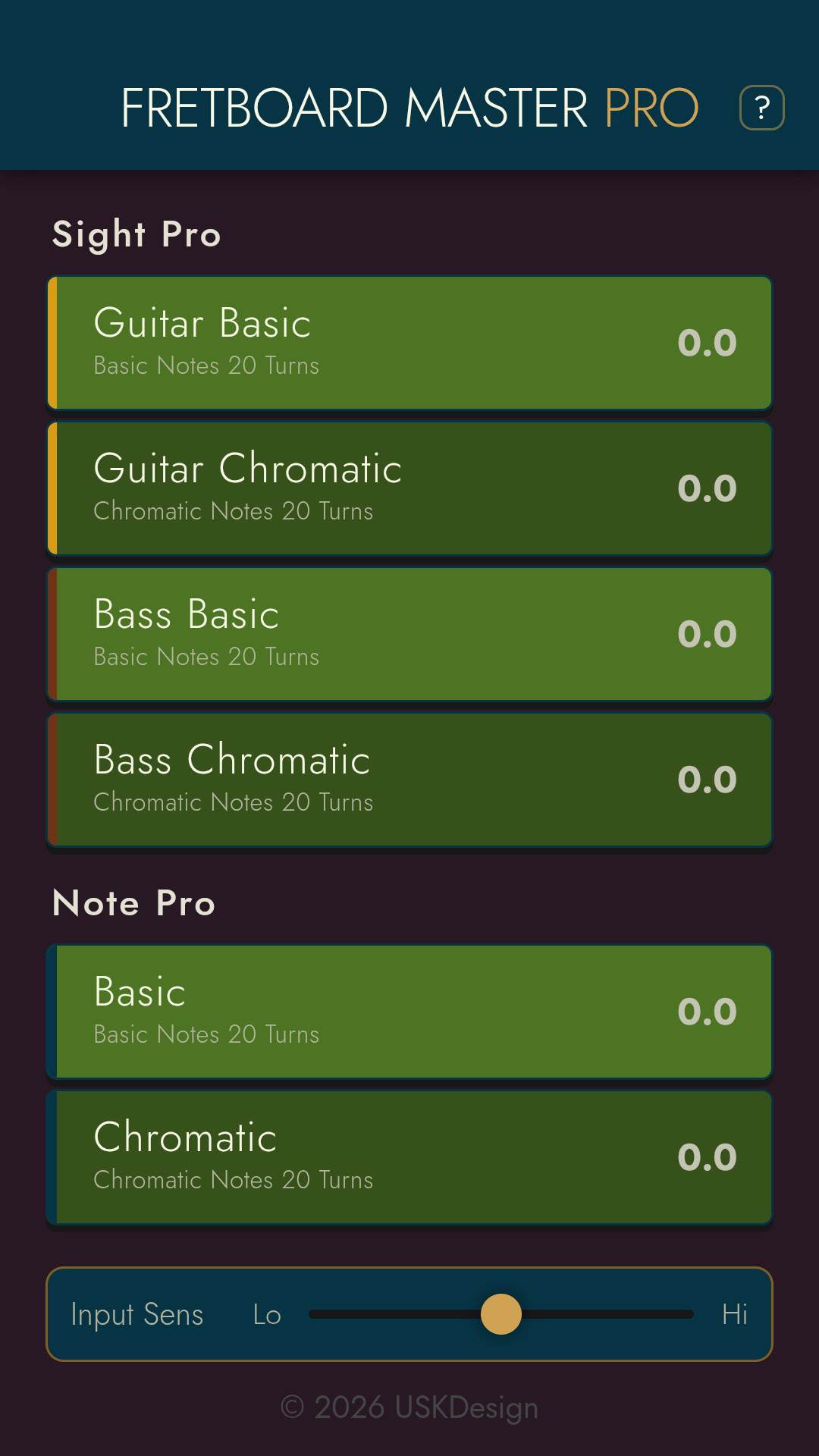
Task: Click the Sight Pro section header
Action: point(135,234)
